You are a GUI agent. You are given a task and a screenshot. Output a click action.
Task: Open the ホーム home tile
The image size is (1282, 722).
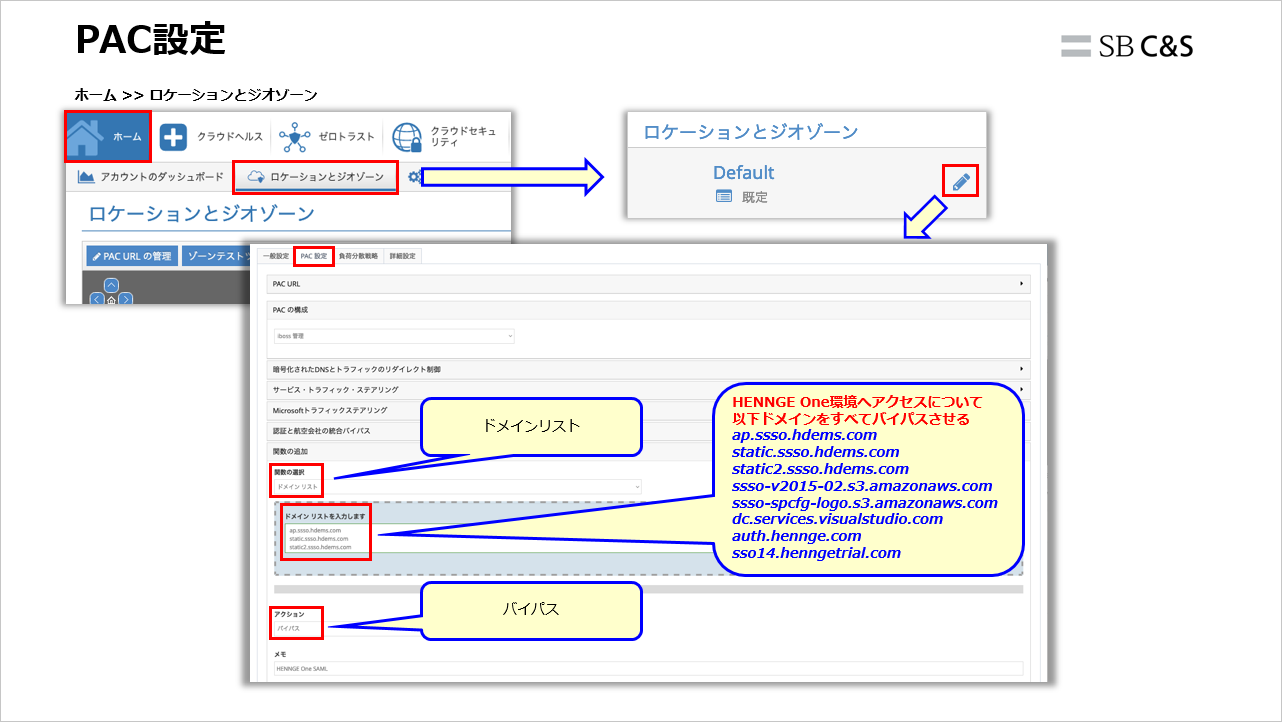pos(108,136)
